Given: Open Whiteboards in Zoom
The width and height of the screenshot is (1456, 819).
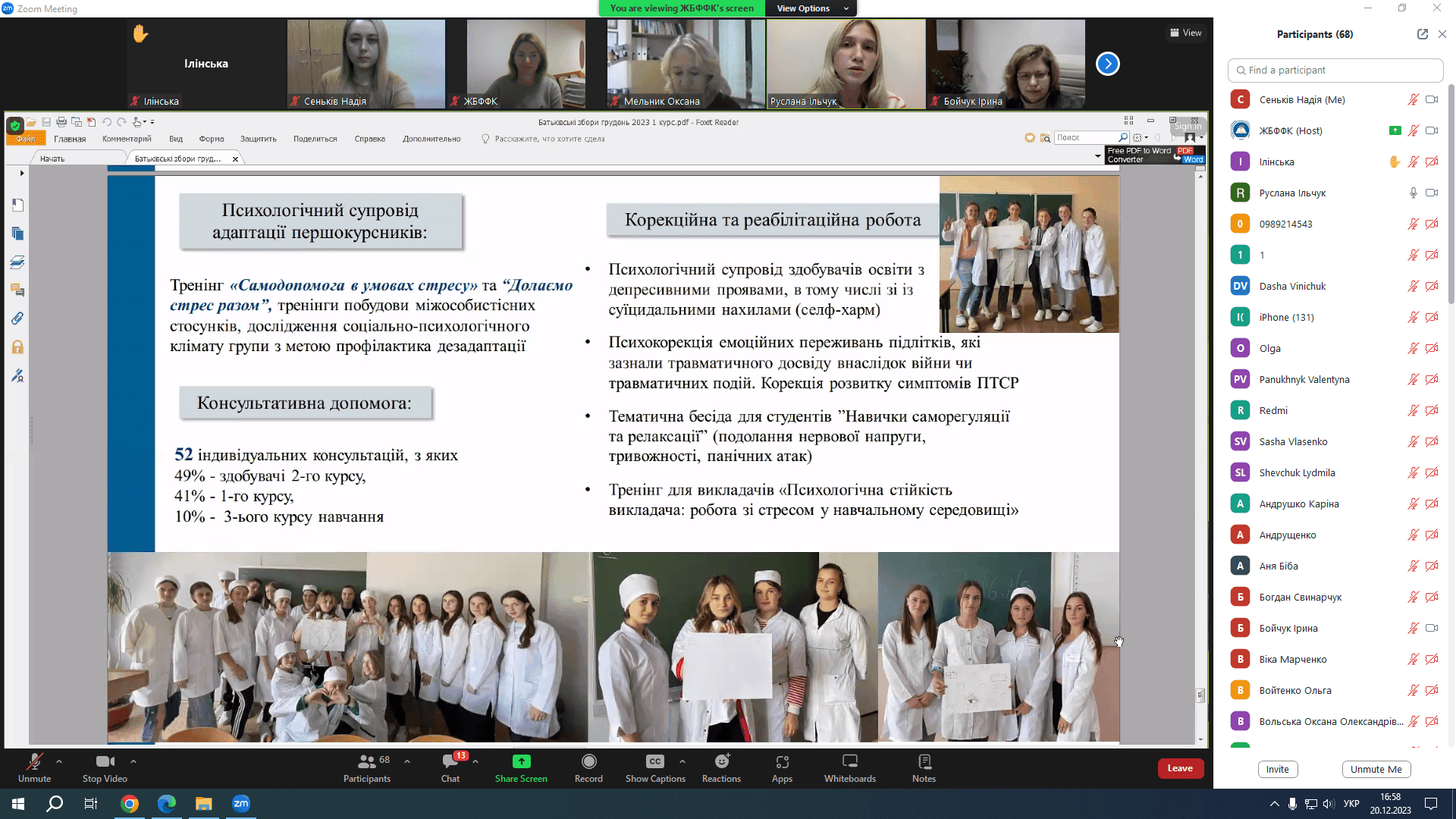Looking at the screenshot, I should tap(850, 767).
